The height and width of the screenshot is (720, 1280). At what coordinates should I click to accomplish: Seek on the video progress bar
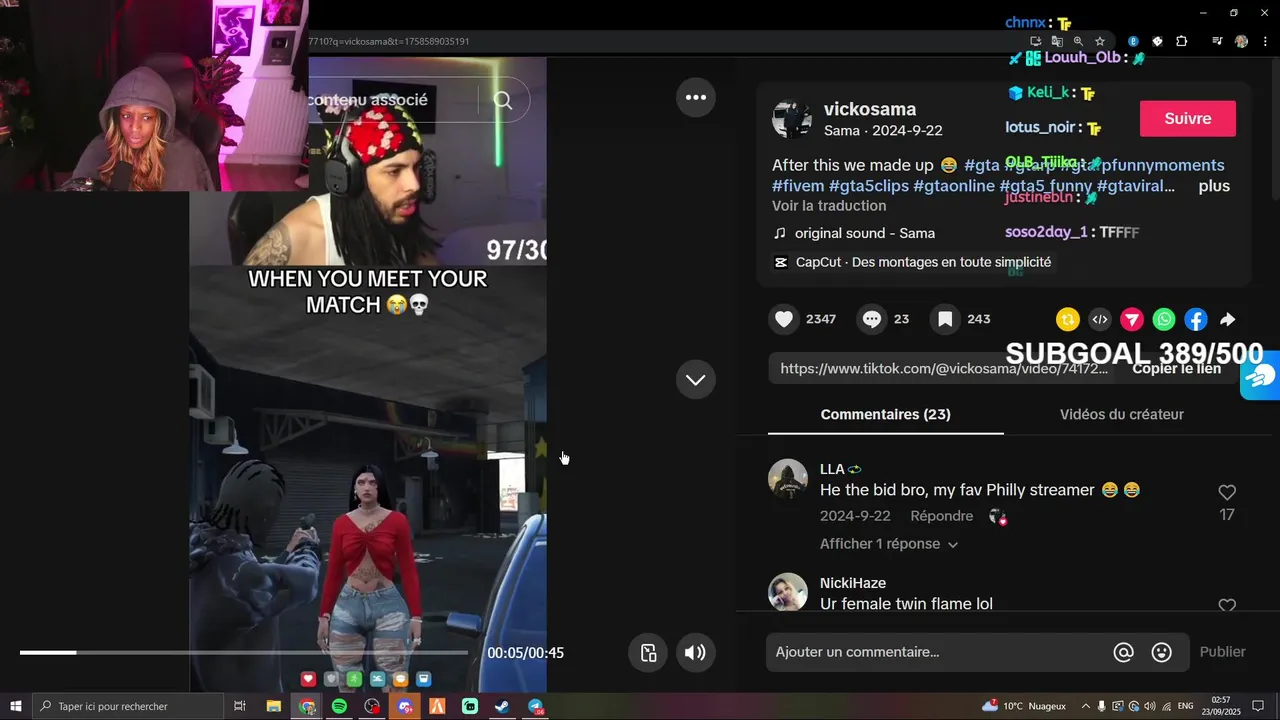[x=243, y=653]
